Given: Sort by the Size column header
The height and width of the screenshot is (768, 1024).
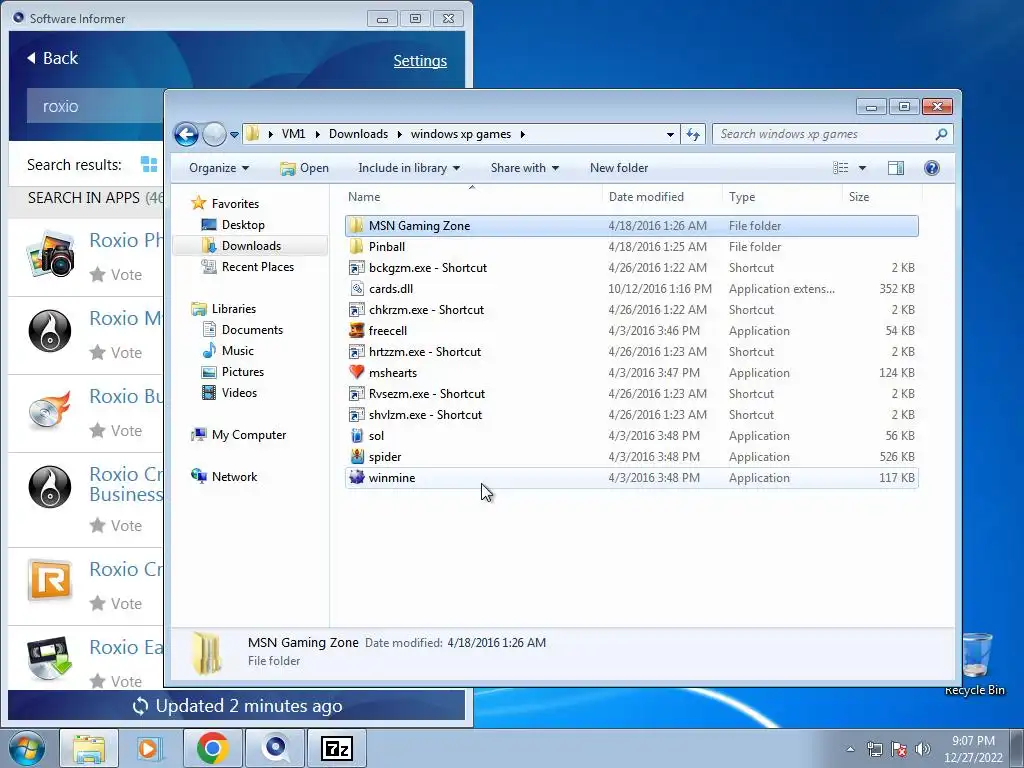Looking at the screenshot, I should pyautogui.click(x=859, y=197).
